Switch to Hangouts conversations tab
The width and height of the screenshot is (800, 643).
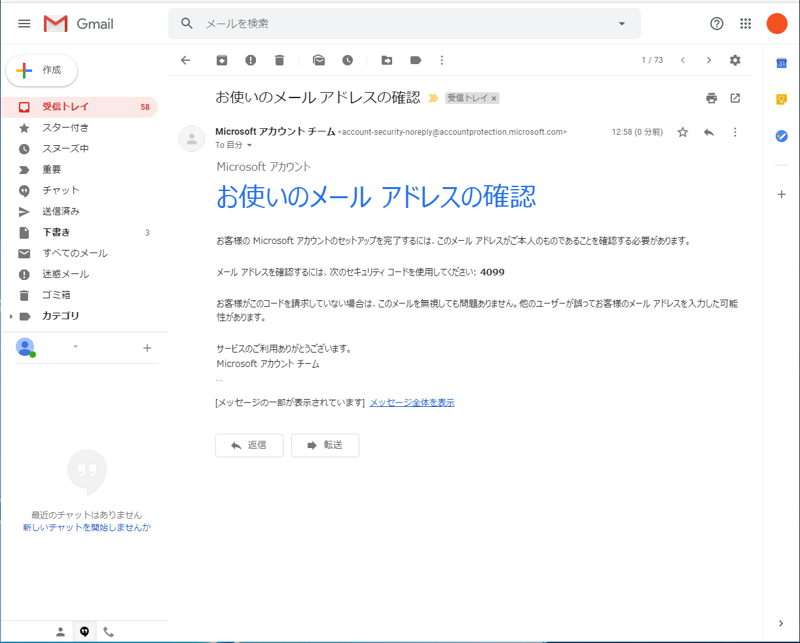[84, 632]
